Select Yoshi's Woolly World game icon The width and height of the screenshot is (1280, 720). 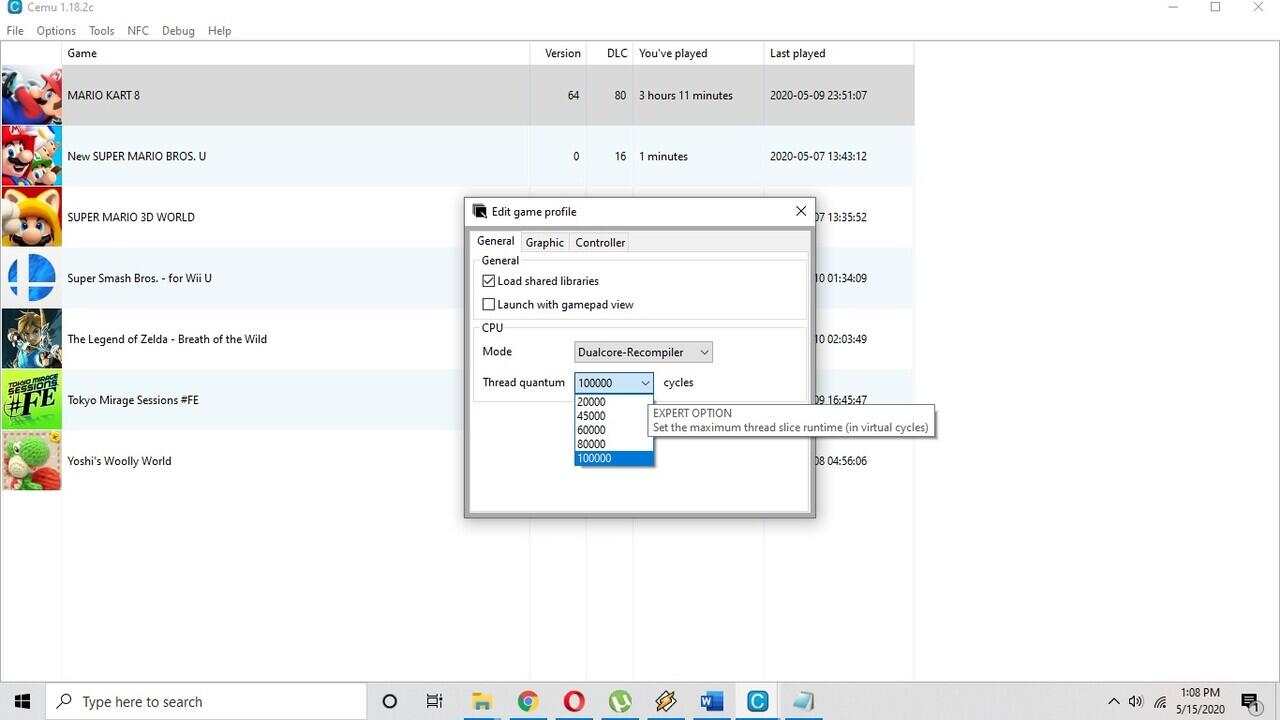coord(32,461)
